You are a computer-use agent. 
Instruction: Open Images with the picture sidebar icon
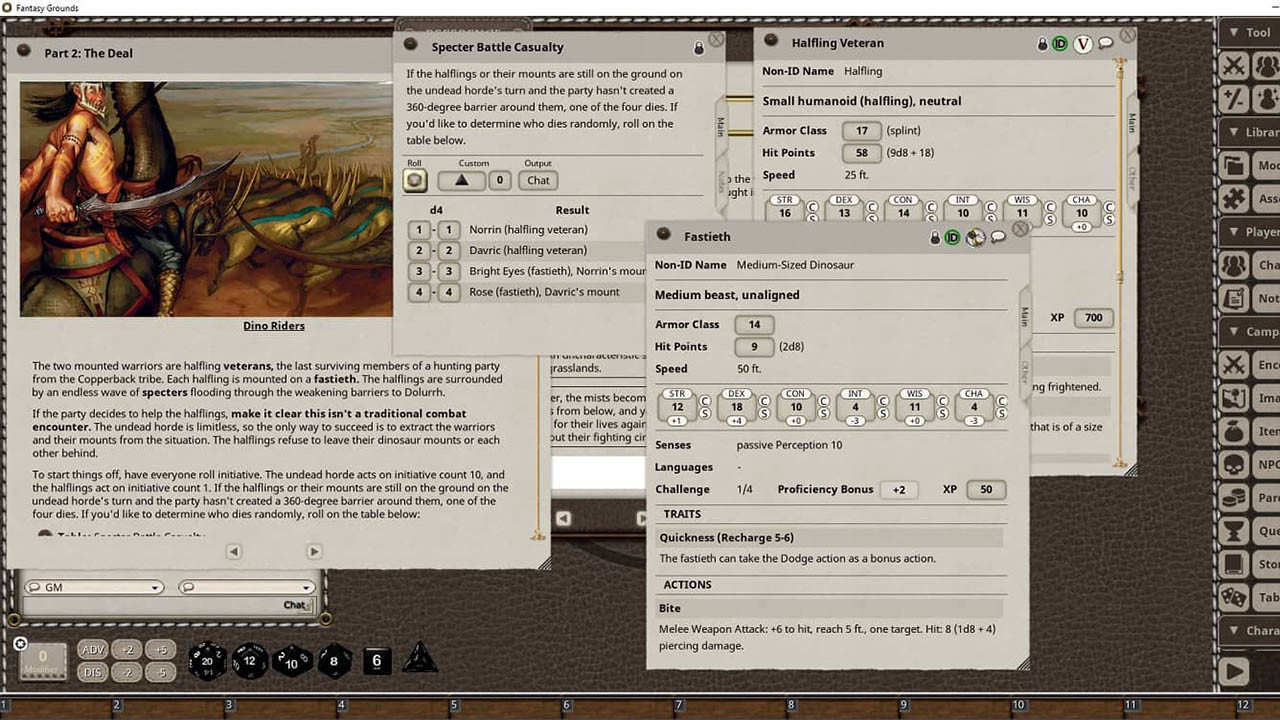1236,397
